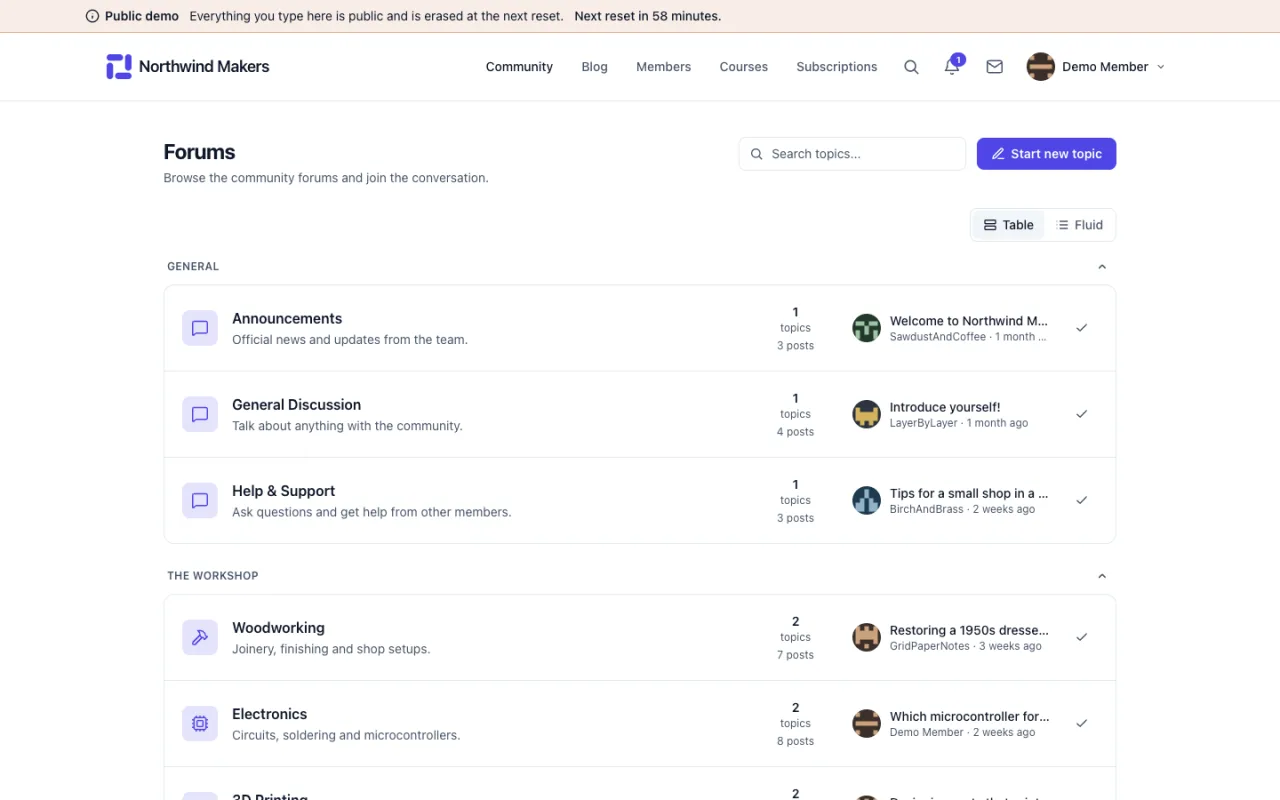Mark General Discussion as read checkmark
Viewport: 1280px width, 800px height.
pyautogui.click(x=1081, y=414)
